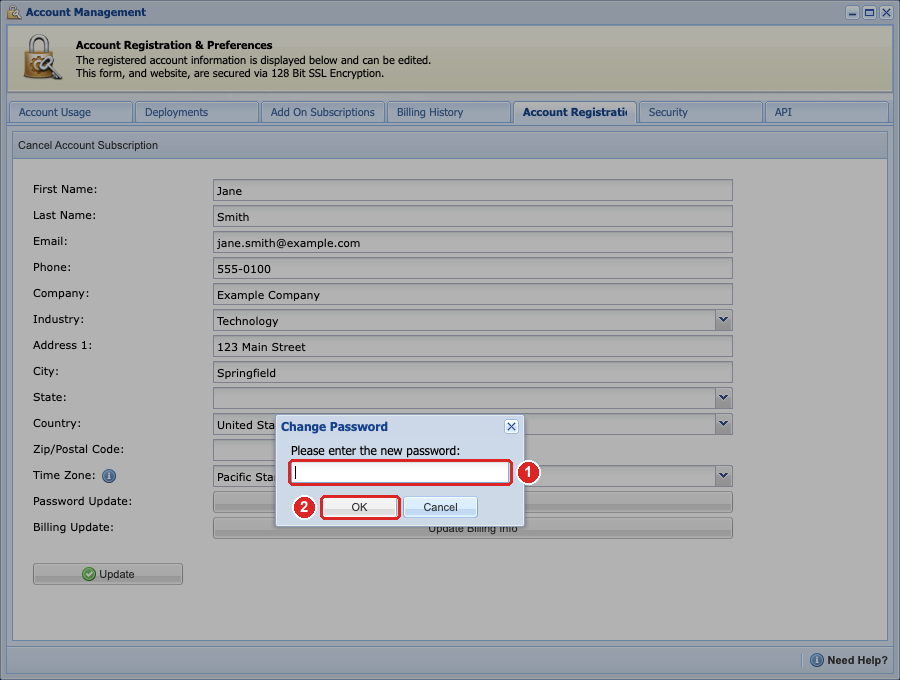
Task: Click the City field showing Springfield
Action: click(x=472, y=372)
